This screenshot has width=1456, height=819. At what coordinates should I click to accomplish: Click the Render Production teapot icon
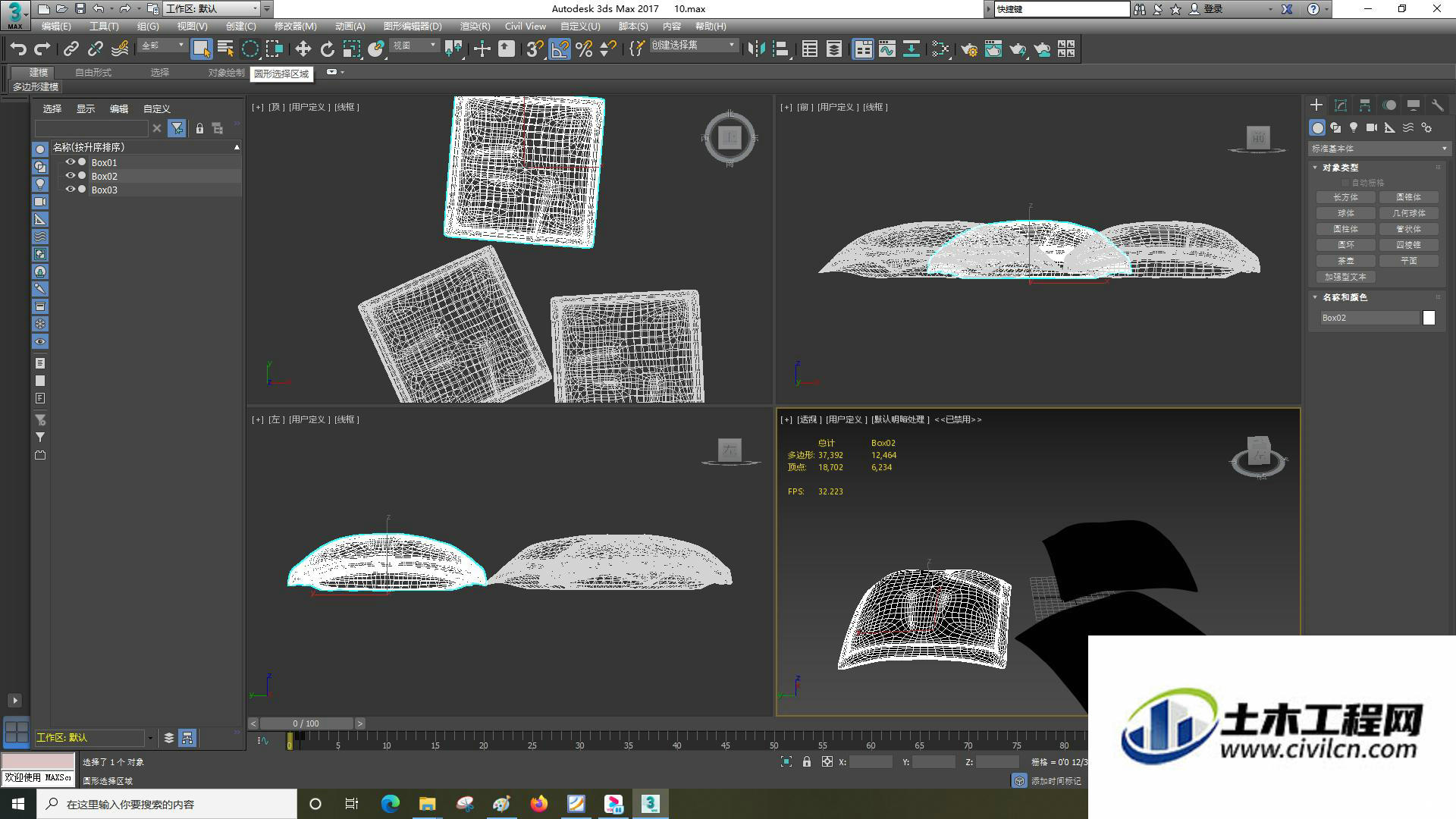coord(1017,49)
